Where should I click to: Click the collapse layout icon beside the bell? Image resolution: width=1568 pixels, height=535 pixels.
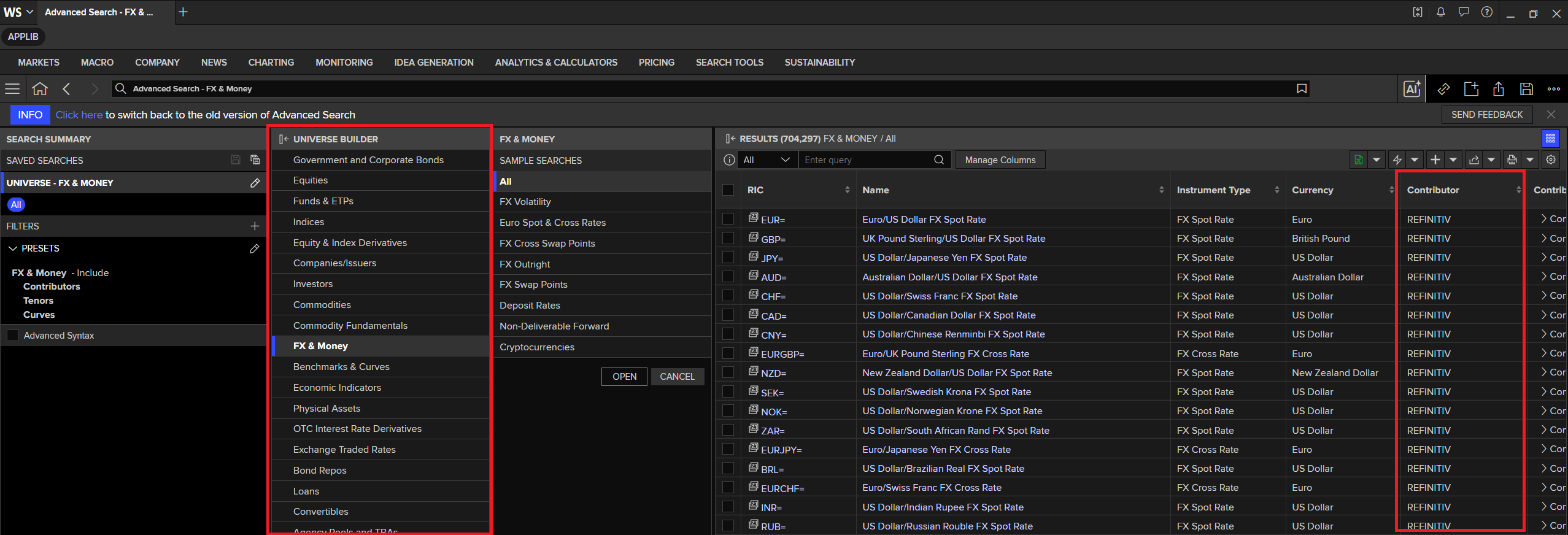pyautogui.click(x=1418, y=12)
